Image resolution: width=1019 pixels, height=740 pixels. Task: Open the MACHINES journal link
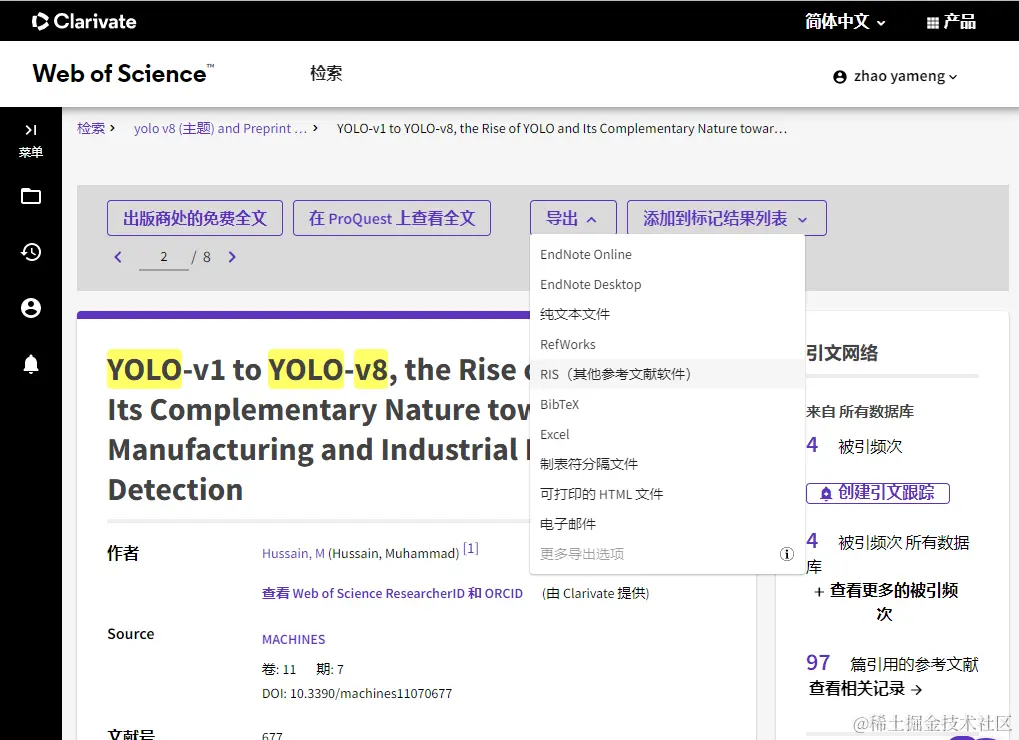pos(293,639)
